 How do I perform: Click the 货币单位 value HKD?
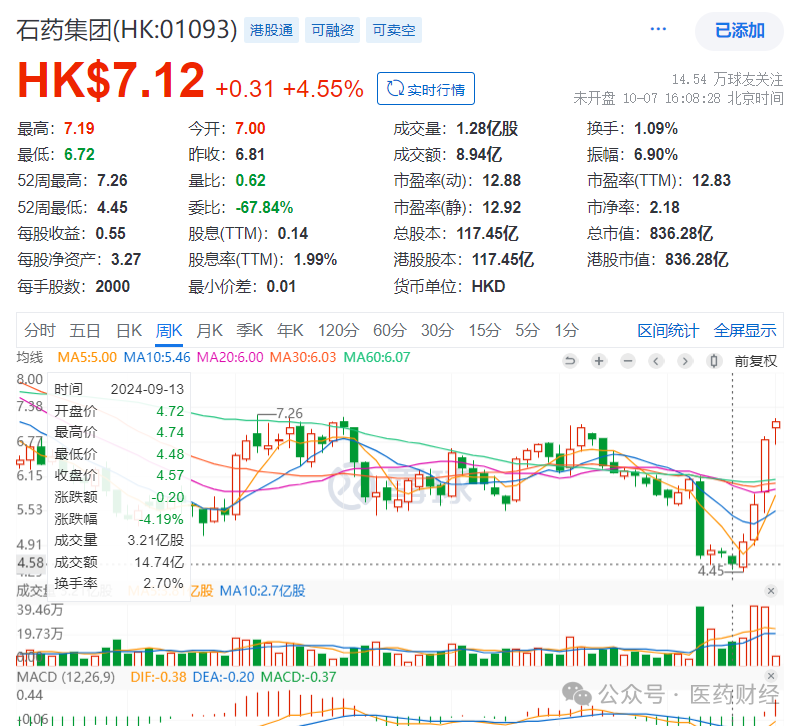489,286
